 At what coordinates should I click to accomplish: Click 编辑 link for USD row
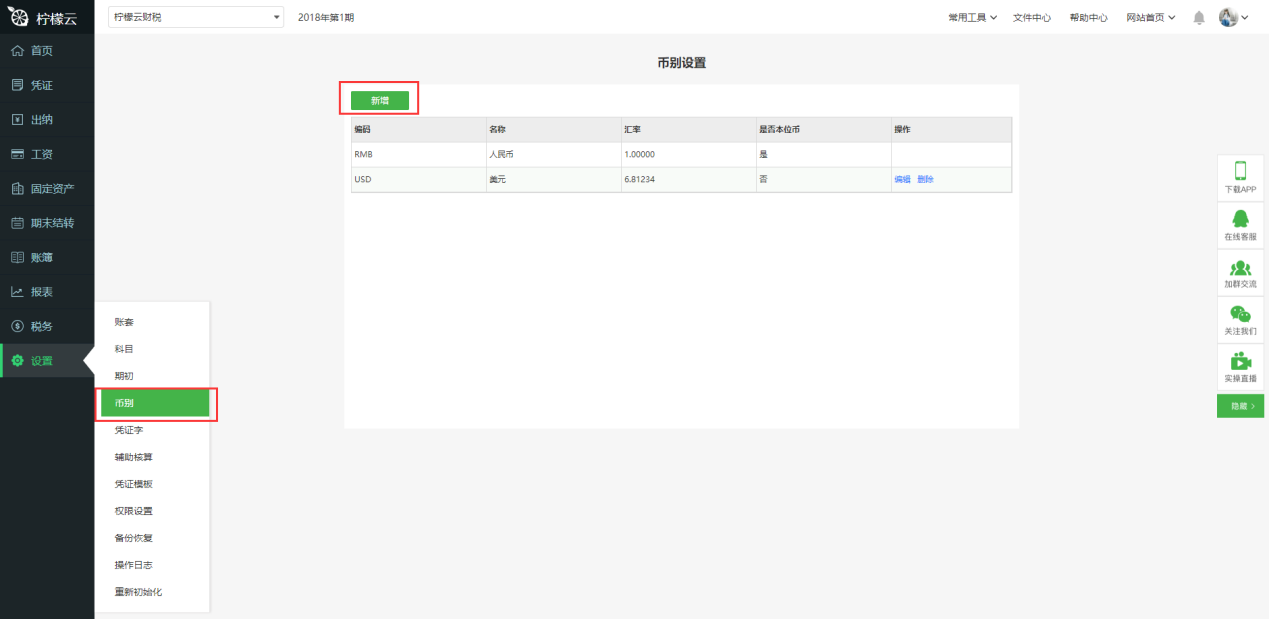point(902,180)
